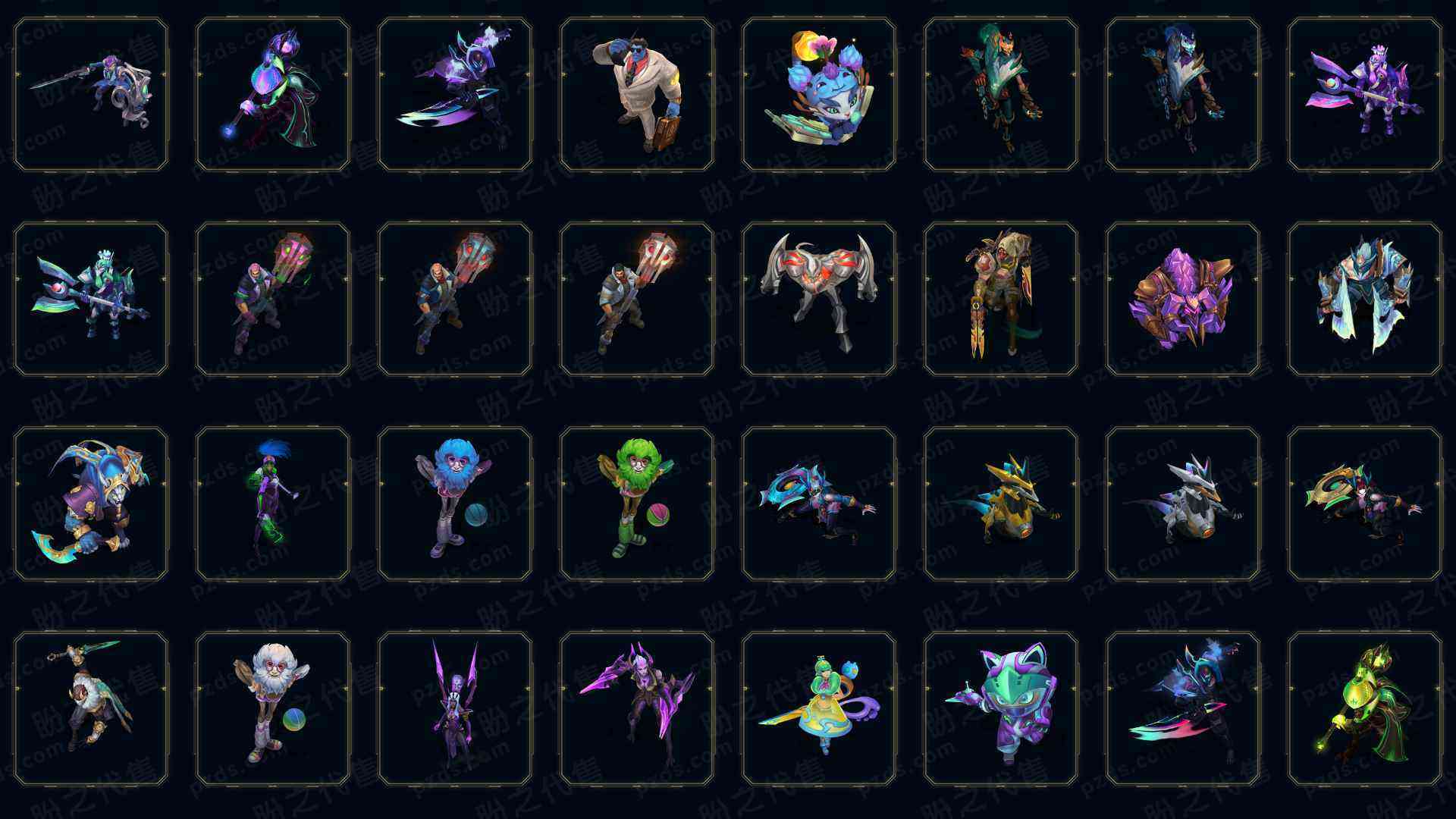Click the icy blue armored giant skin
Screen dimensions: 1456x819
(1365, 299)
